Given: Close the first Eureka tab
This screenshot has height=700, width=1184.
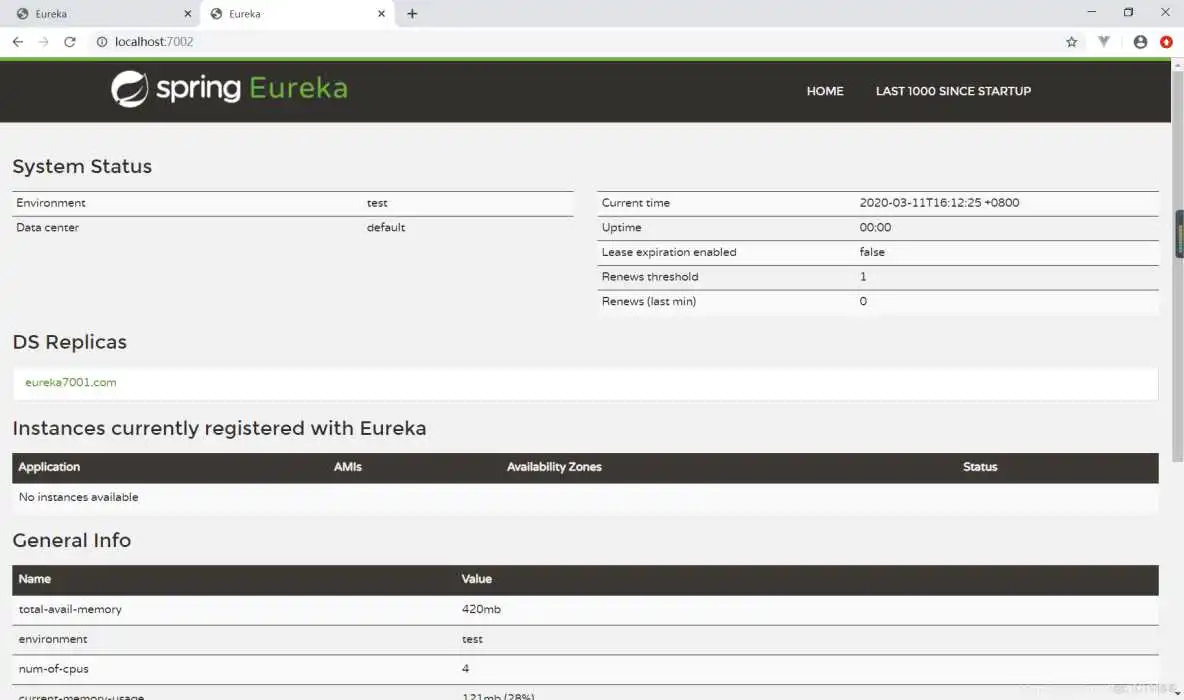Looking at the screenshot, I should [186, 13].
